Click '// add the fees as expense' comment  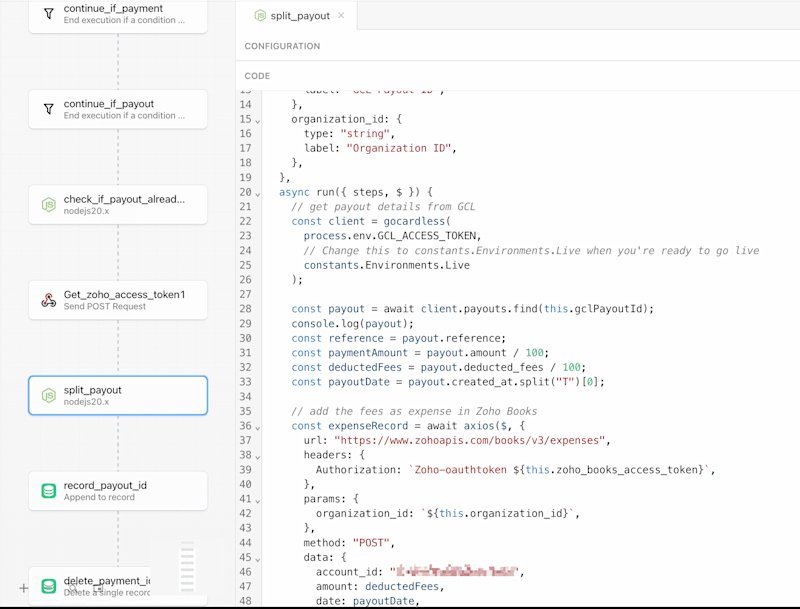click(x=414, y=411)
